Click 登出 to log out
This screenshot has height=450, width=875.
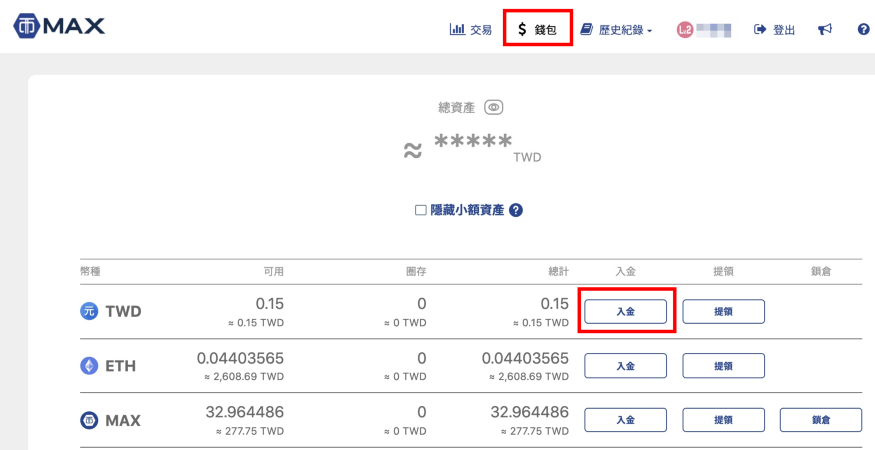[x=775, y=30]
